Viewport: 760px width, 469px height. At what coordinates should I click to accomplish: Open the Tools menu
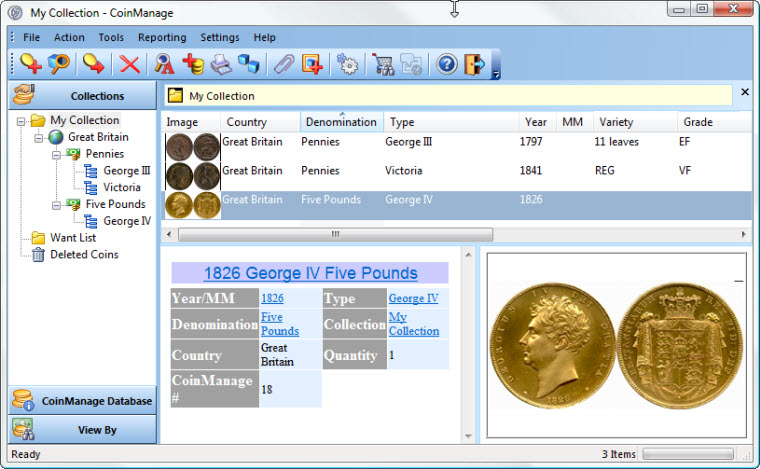[x=111, y=37]
